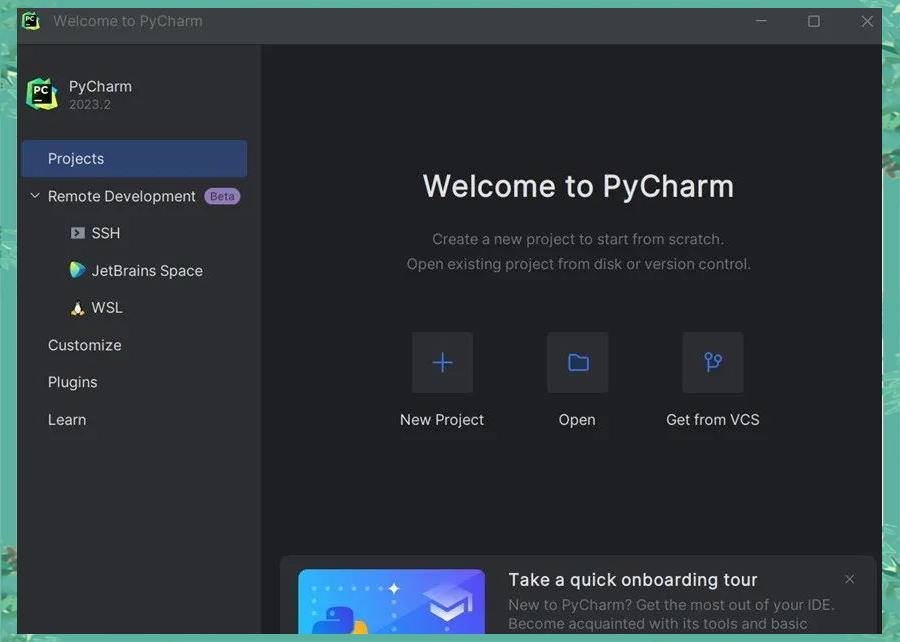Viewport: 900px width, 642px height.
Task: Click the Beta badge
Action: pyautogui.click(x=221, y=196)
